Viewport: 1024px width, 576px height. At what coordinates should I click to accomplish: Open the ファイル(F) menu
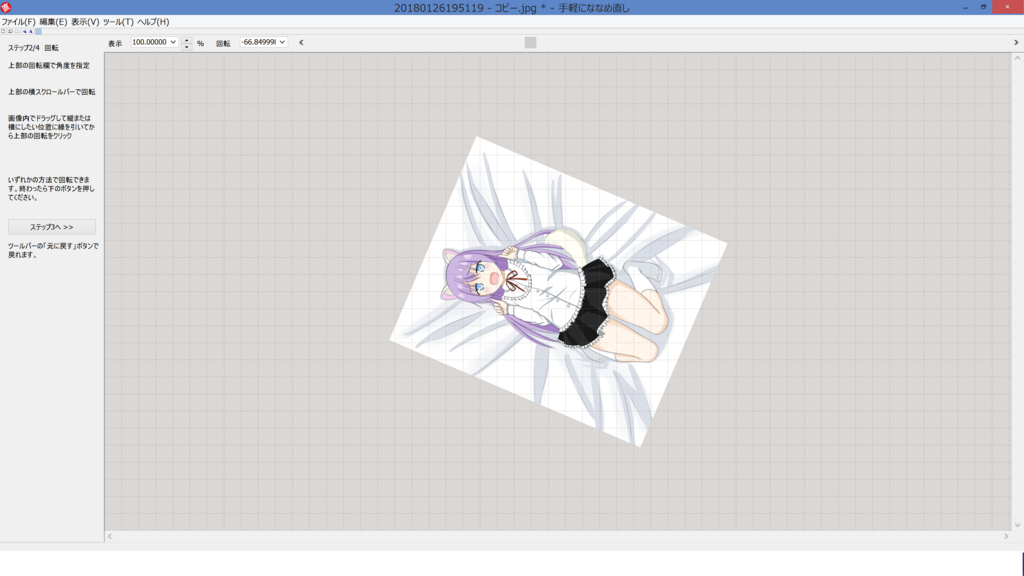tap(18, 22)
